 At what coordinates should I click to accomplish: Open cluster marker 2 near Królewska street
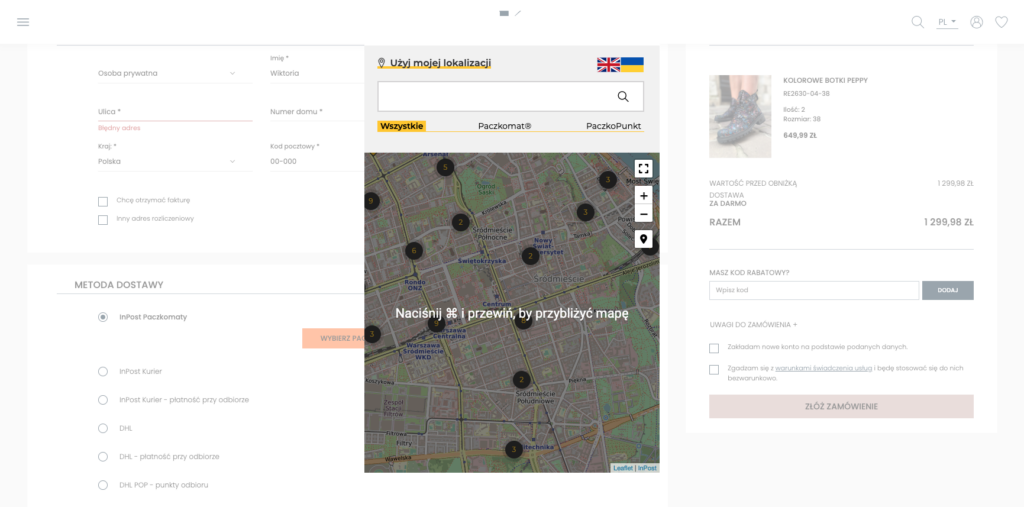pos(460,222)
